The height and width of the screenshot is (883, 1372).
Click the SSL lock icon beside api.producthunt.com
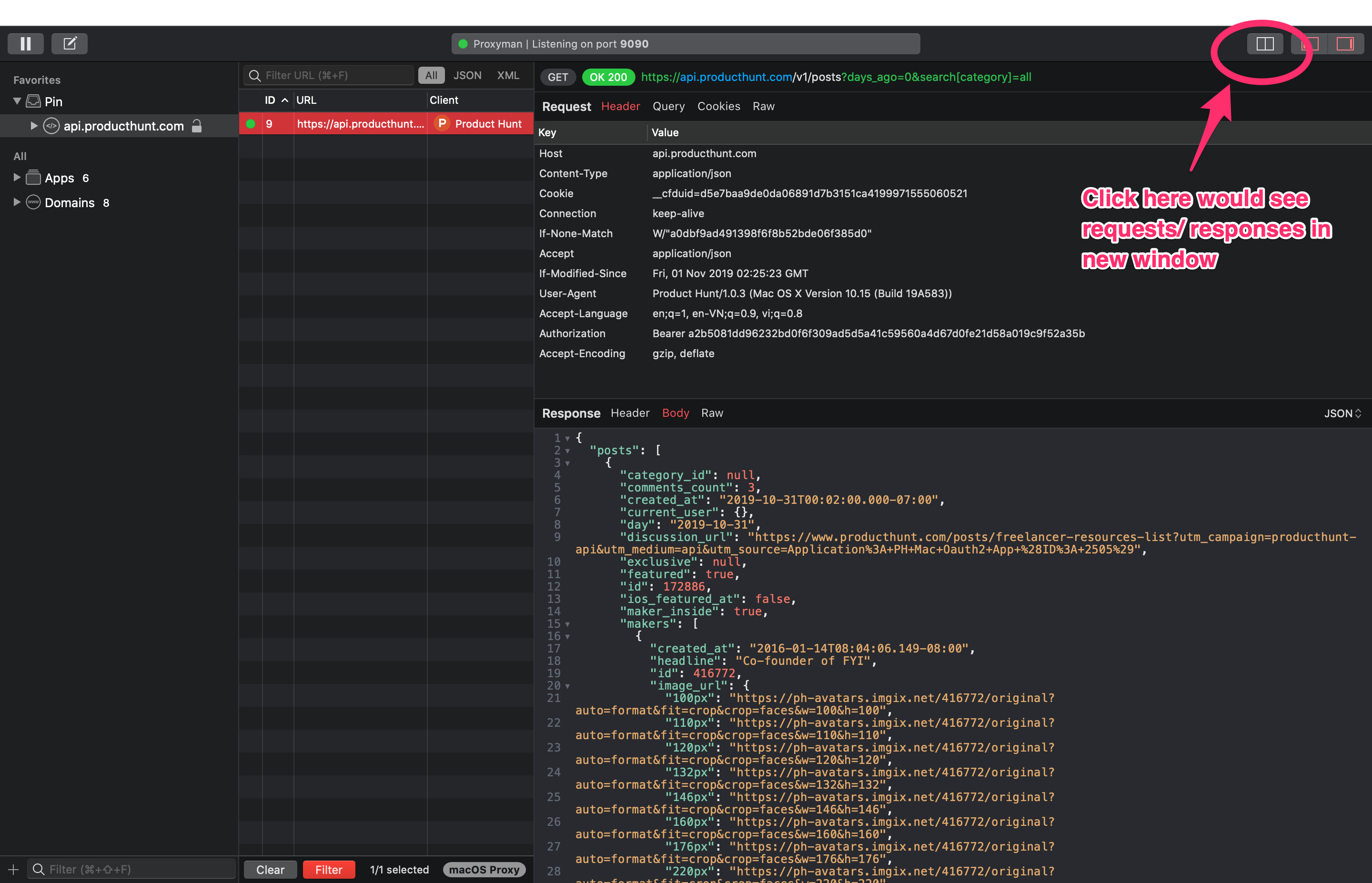197,126
